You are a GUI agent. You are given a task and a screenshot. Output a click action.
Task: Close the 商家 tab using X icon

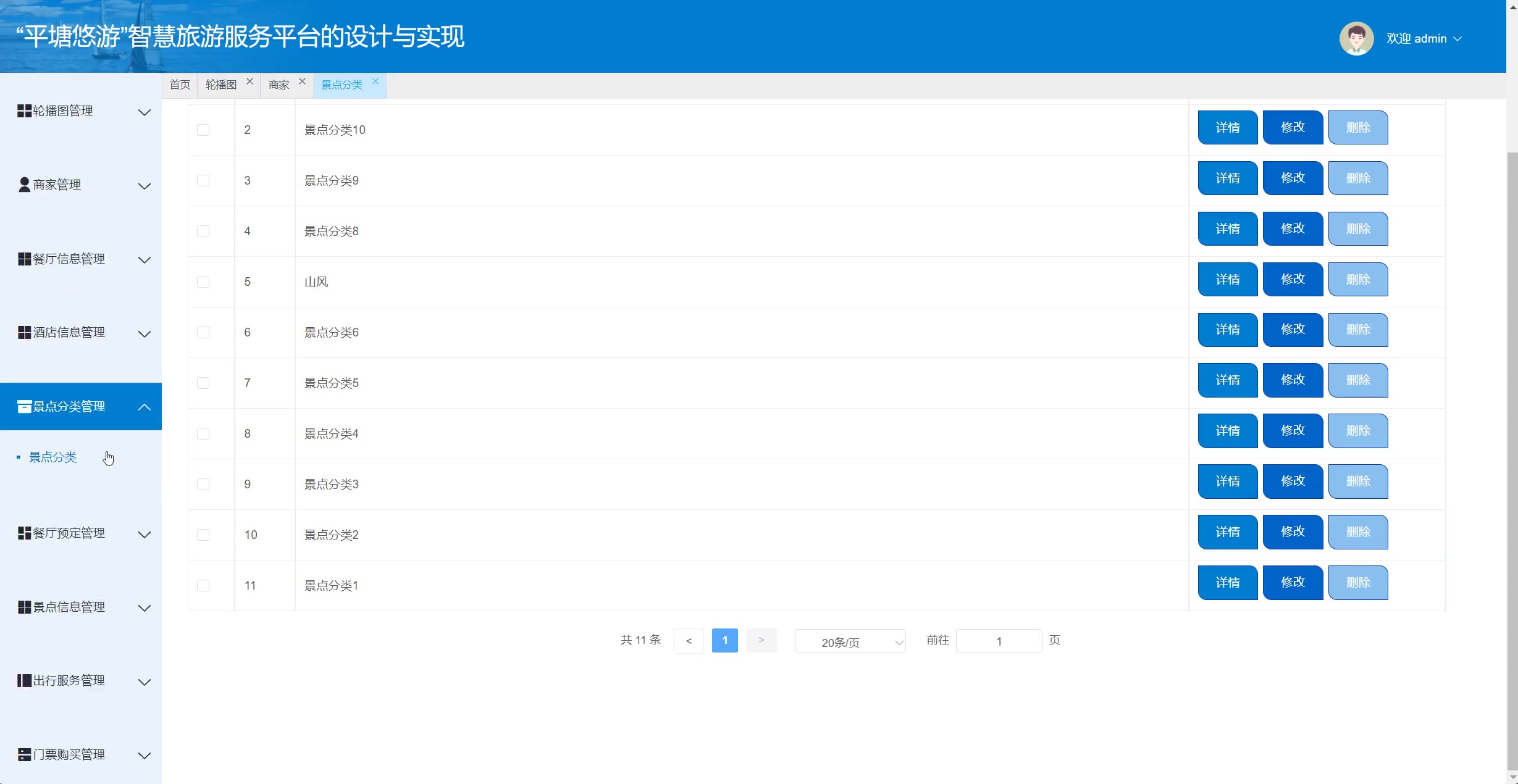coord(302,81)
